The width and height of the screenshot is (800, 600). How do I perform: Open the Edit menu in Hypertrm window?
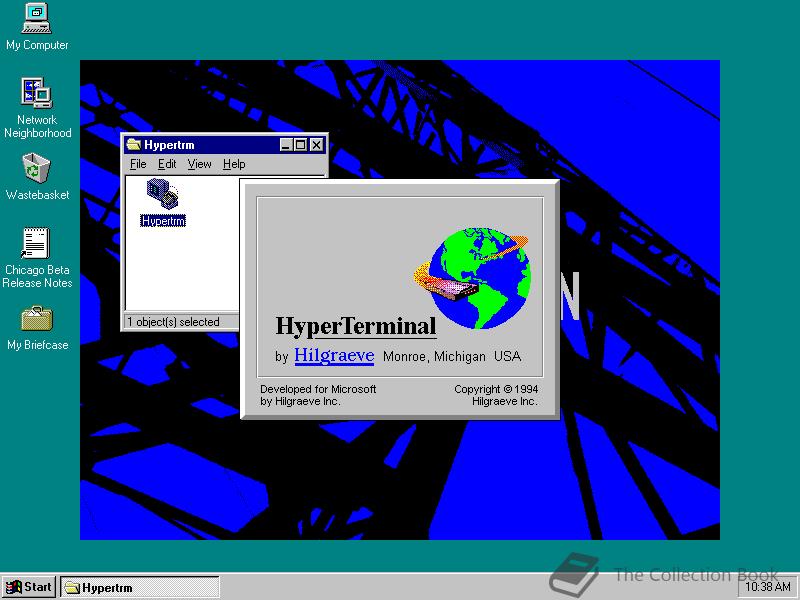pos(167,164)
